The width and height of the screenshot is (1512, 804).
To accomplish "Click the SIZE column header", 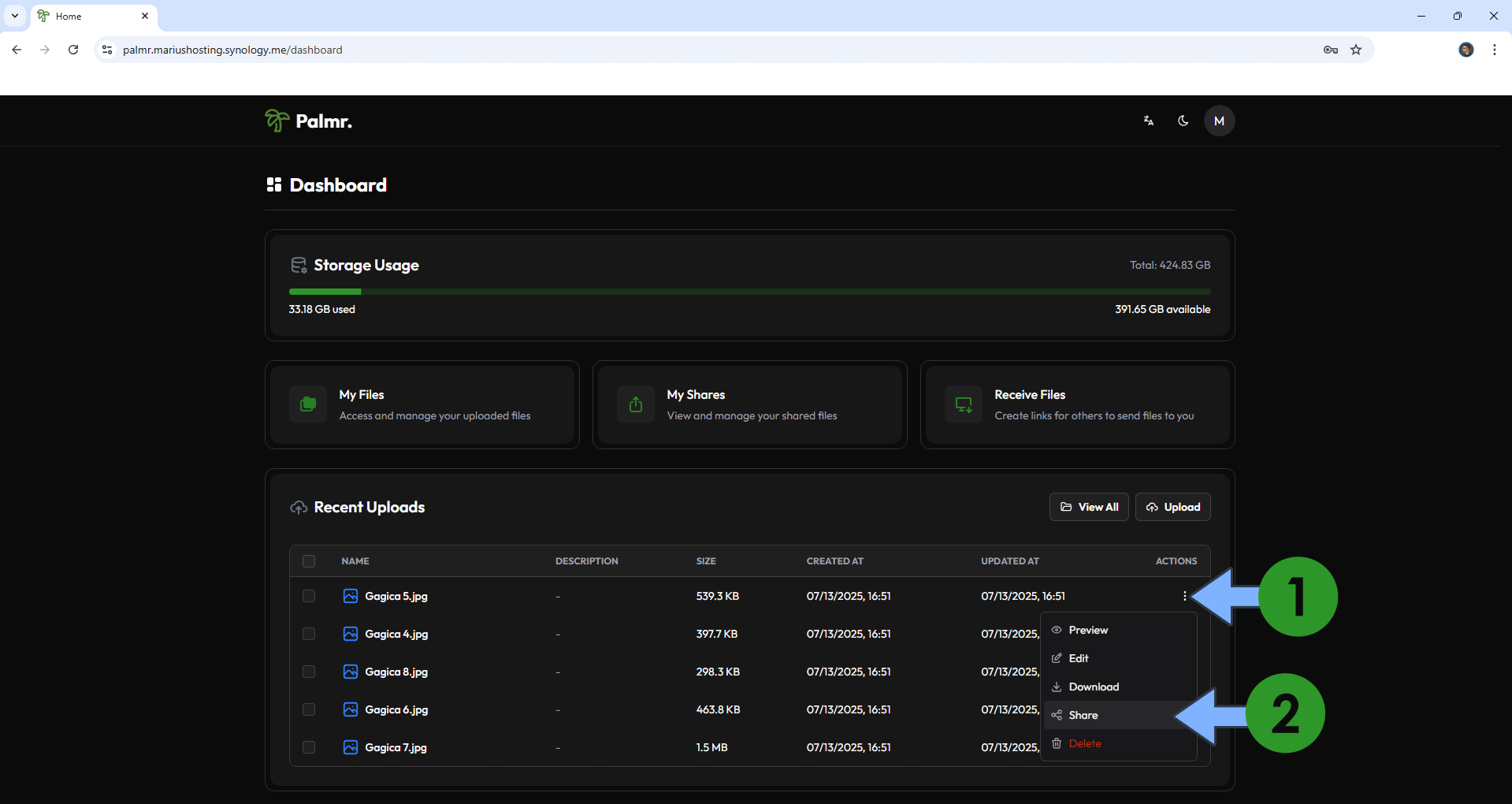I will pyautogui.click(x=706, y=561).
